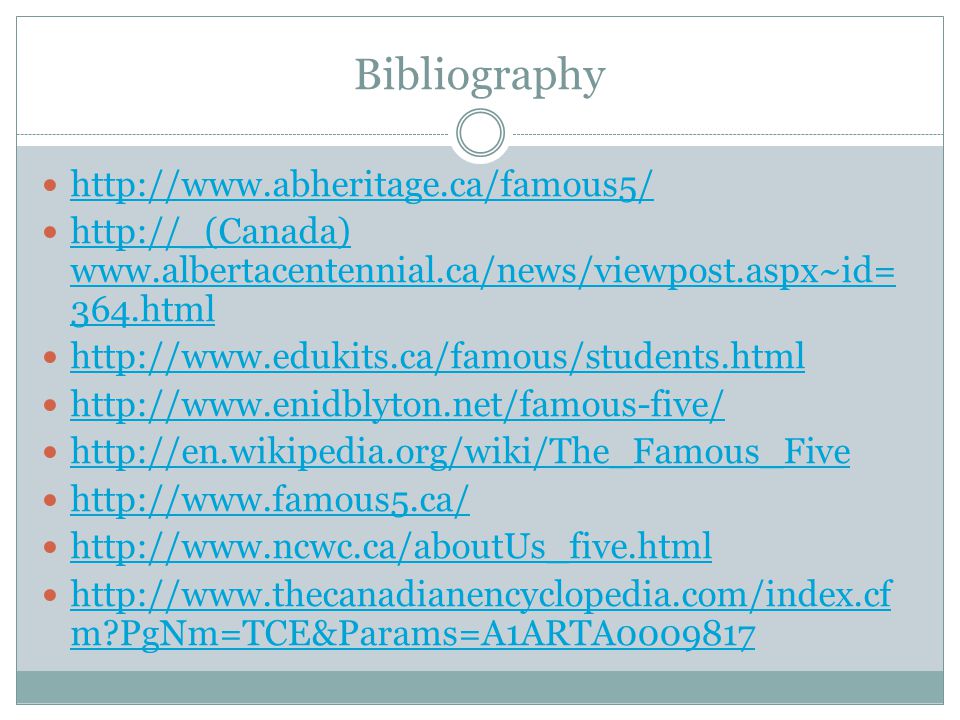The height and width of the screenshot is (720, 960).
Task: Click the http:// (Canada) link text
Action: (211, 232)
